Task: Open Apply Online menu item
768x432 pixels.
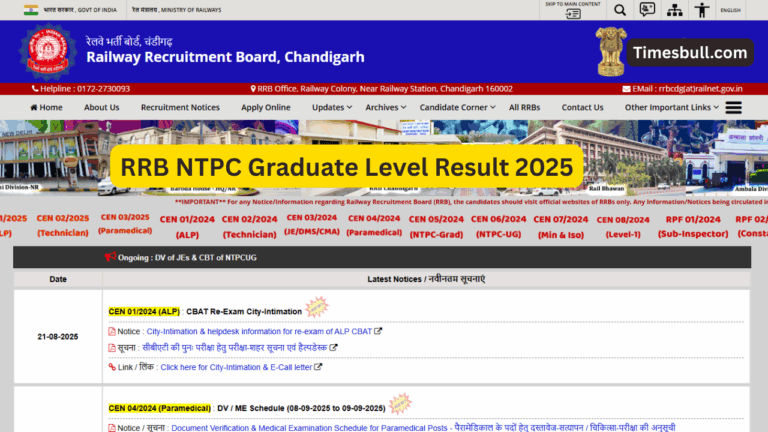Action: [265, 107]
